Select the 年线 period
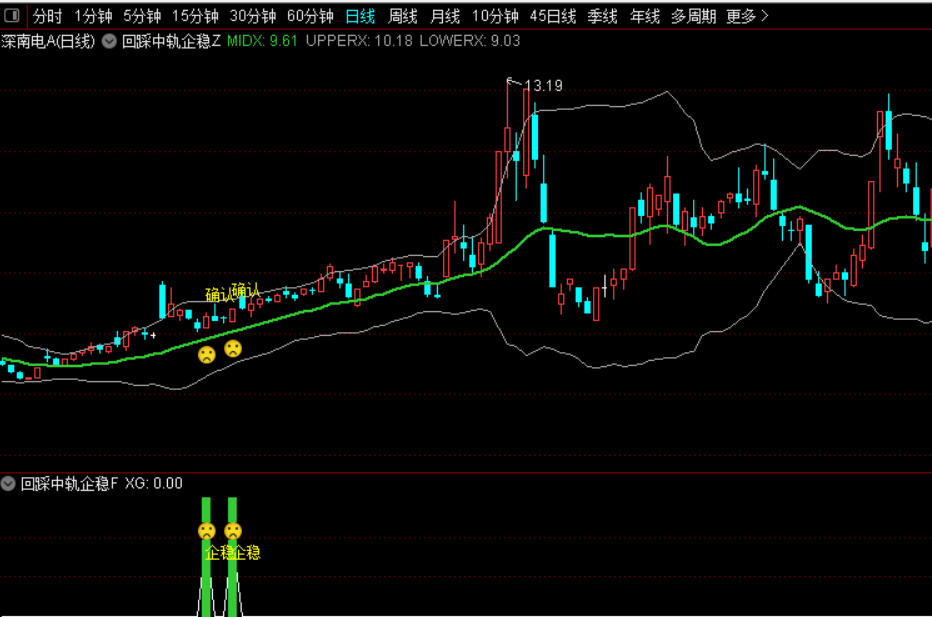The width and height of the screenshot is (932, 617). (645, 16)
